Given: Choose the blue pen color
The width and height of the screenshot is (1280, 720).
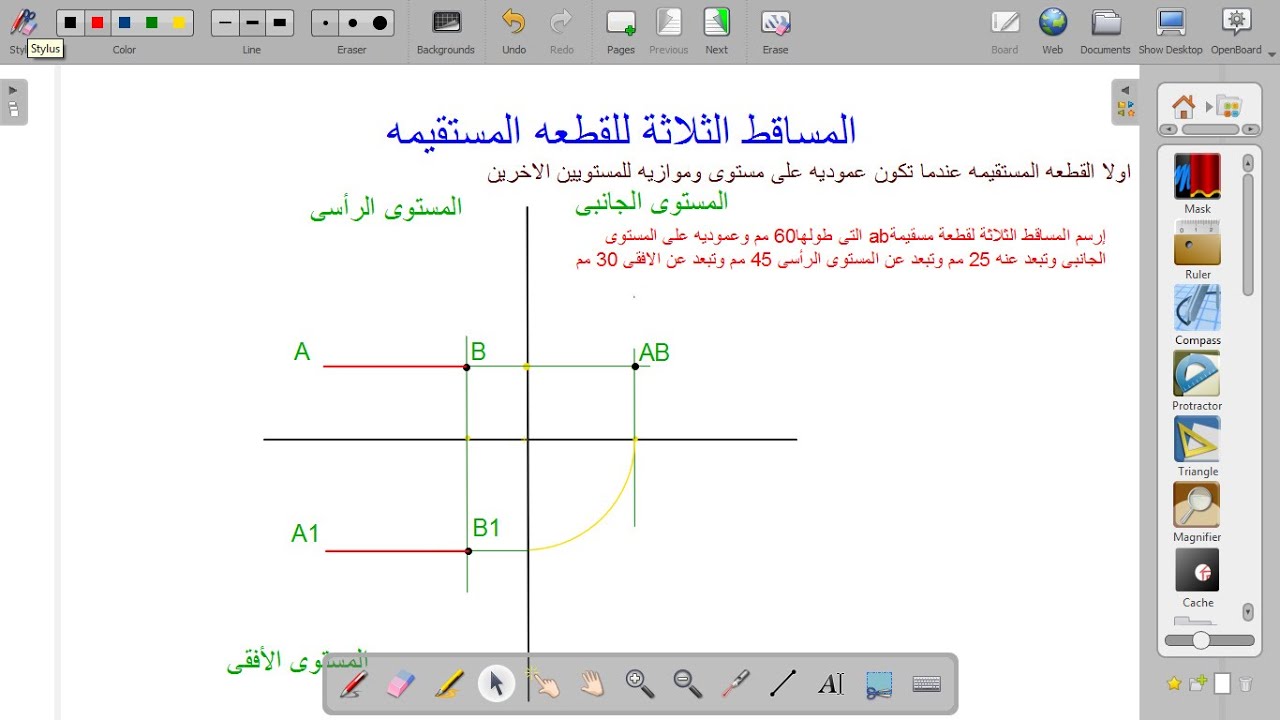Looking at the screenshot, I should point(124,22).
